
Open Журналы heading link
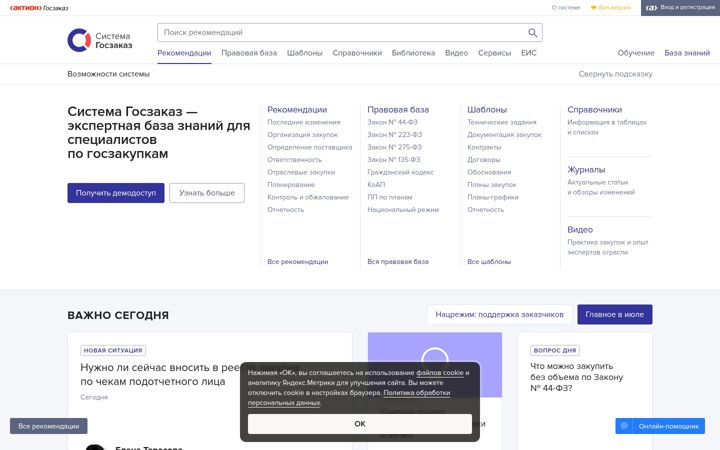586,169
